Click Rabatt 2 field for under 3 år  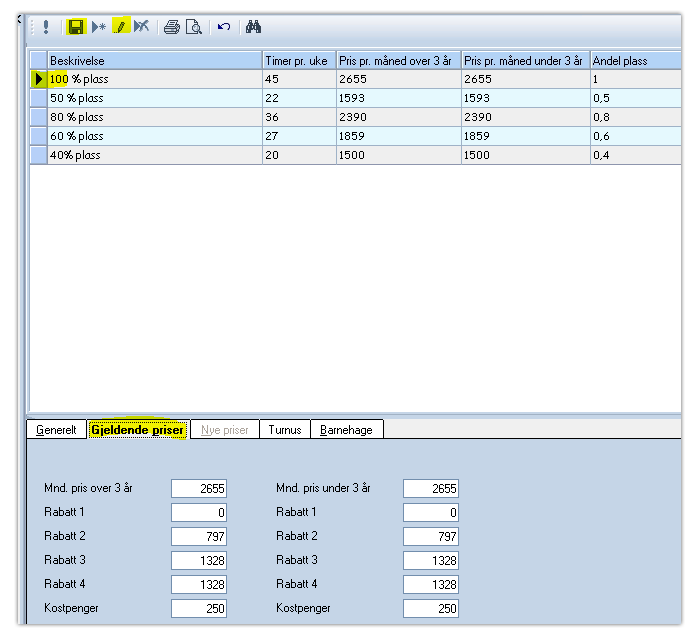431,536
